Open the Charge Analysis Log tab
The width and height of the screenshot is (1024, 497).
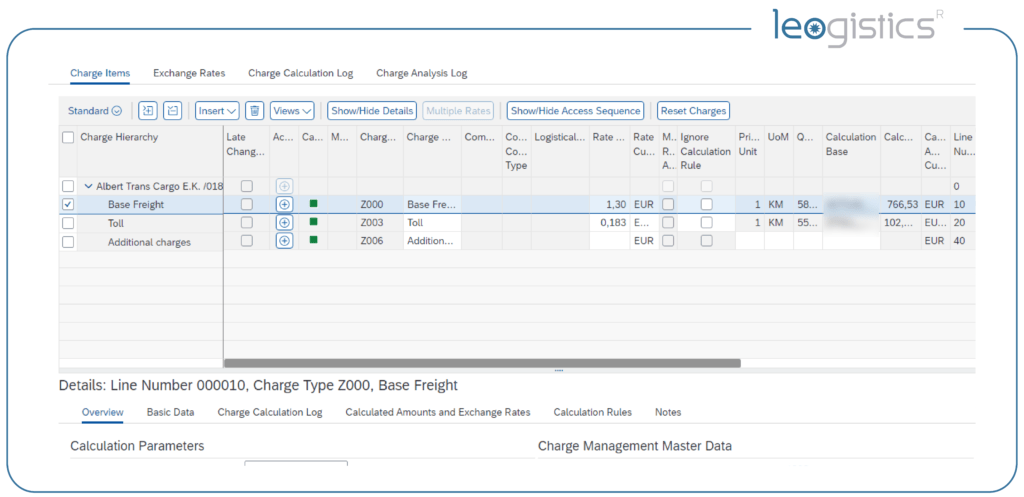click(422, 73)
